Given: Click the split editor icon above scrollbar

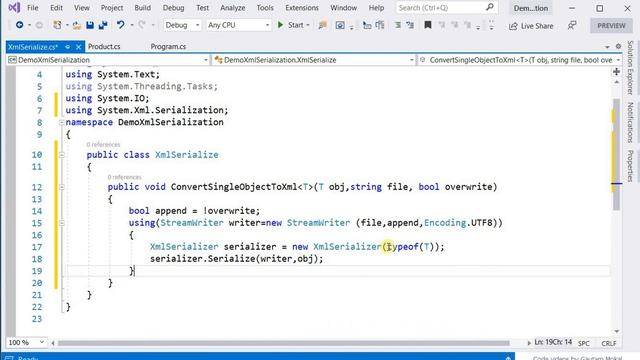Looking at the screenshot, I should (616, 72).
